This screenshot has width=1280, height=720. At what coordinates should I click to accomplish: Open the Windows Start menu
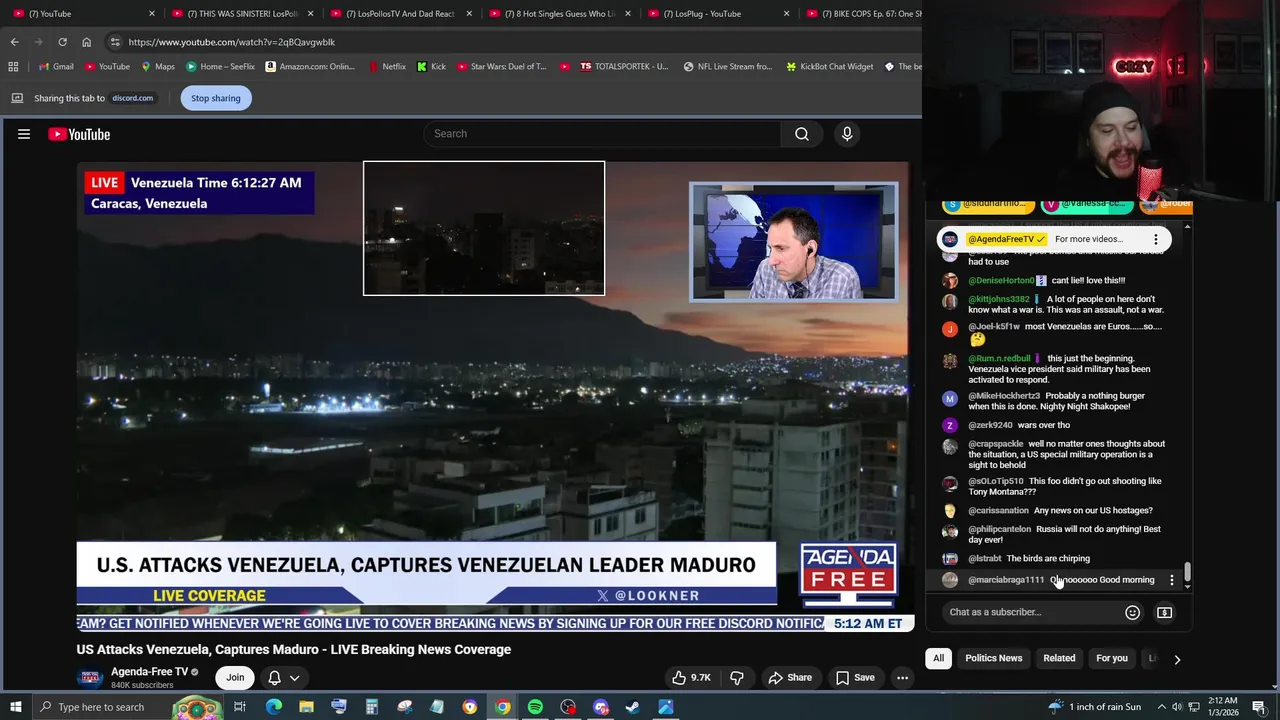tap(13, 707)
